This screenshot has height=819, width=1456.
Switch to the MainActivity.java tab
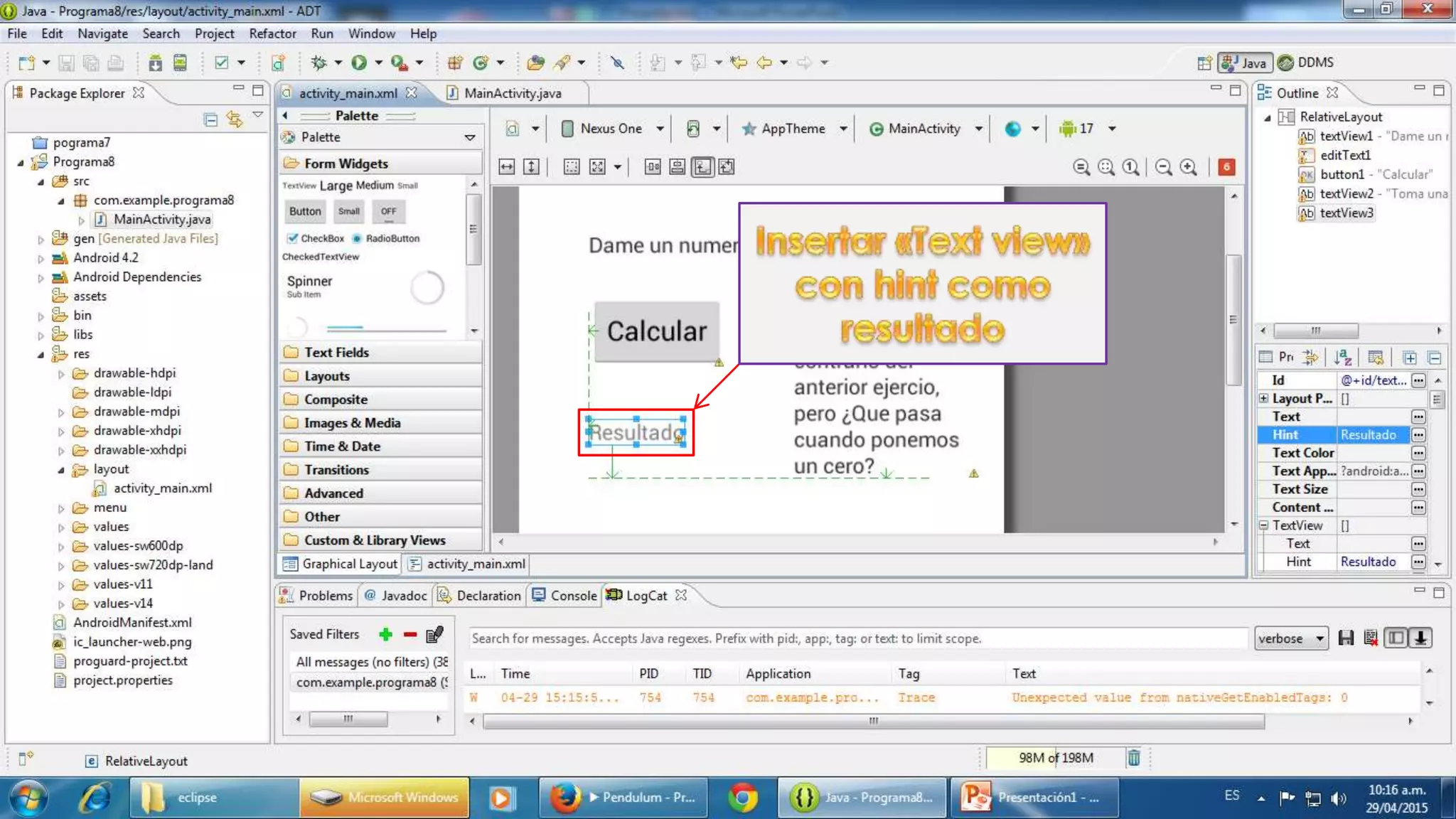(512, 93)
